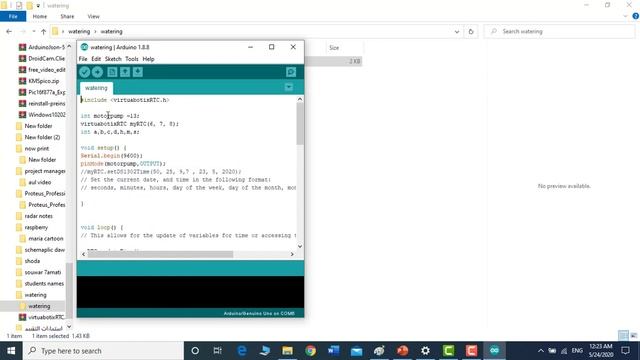640x360 pixels.
Task: Click the ENG language indicator
Action: [577, 351]
